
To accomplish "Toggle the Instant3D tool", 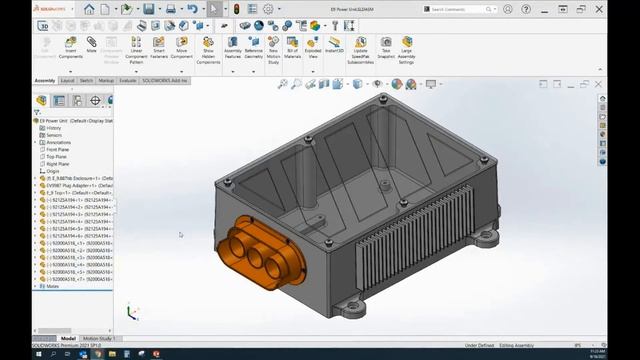I will coord(334,44).
